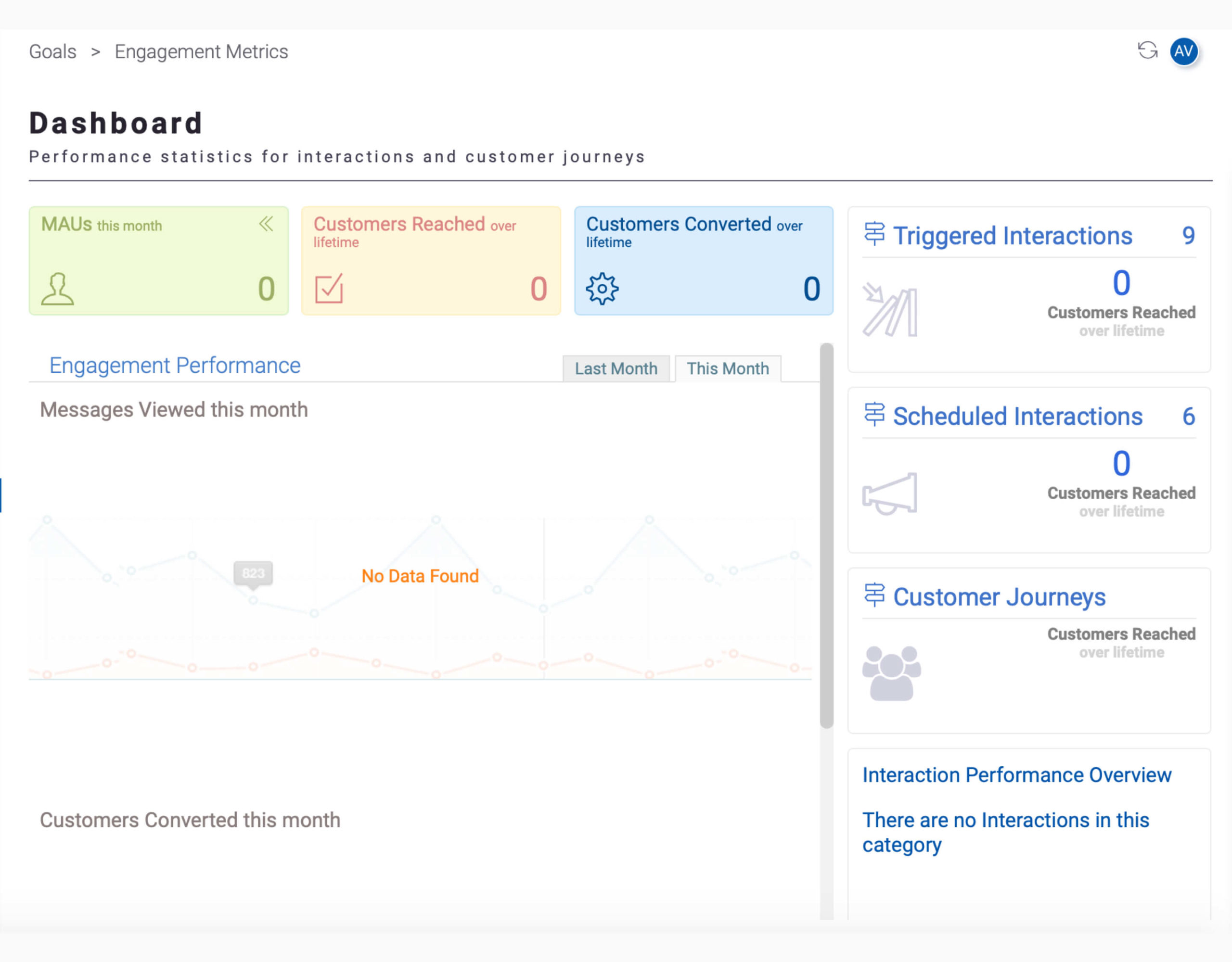Click the Engagement Performance heading
Screen dimensions: 1232x962
coord(175,366)
